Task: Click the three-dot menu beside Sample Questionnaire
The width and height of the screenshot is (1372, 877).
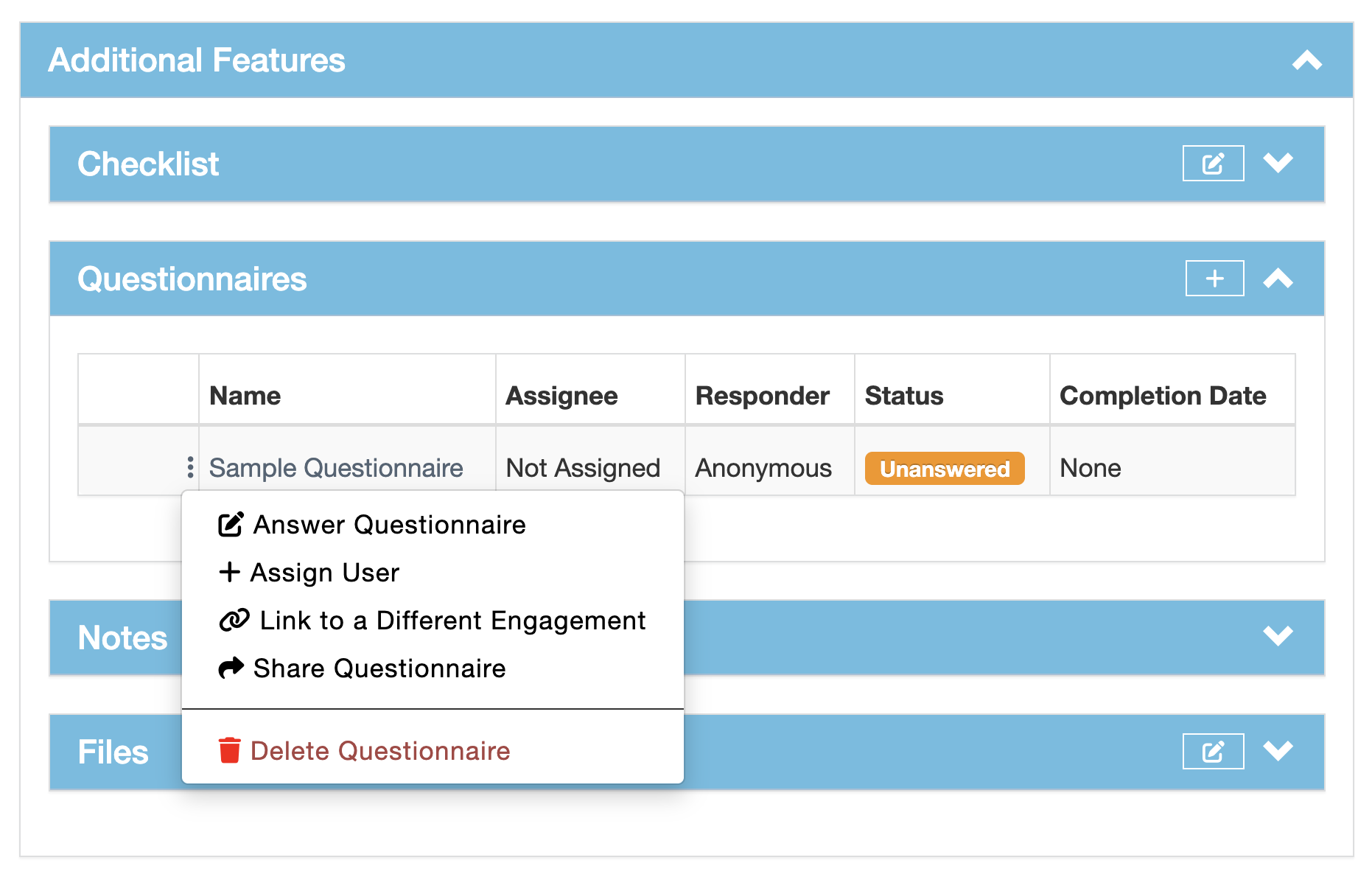Action: [190, 467]
